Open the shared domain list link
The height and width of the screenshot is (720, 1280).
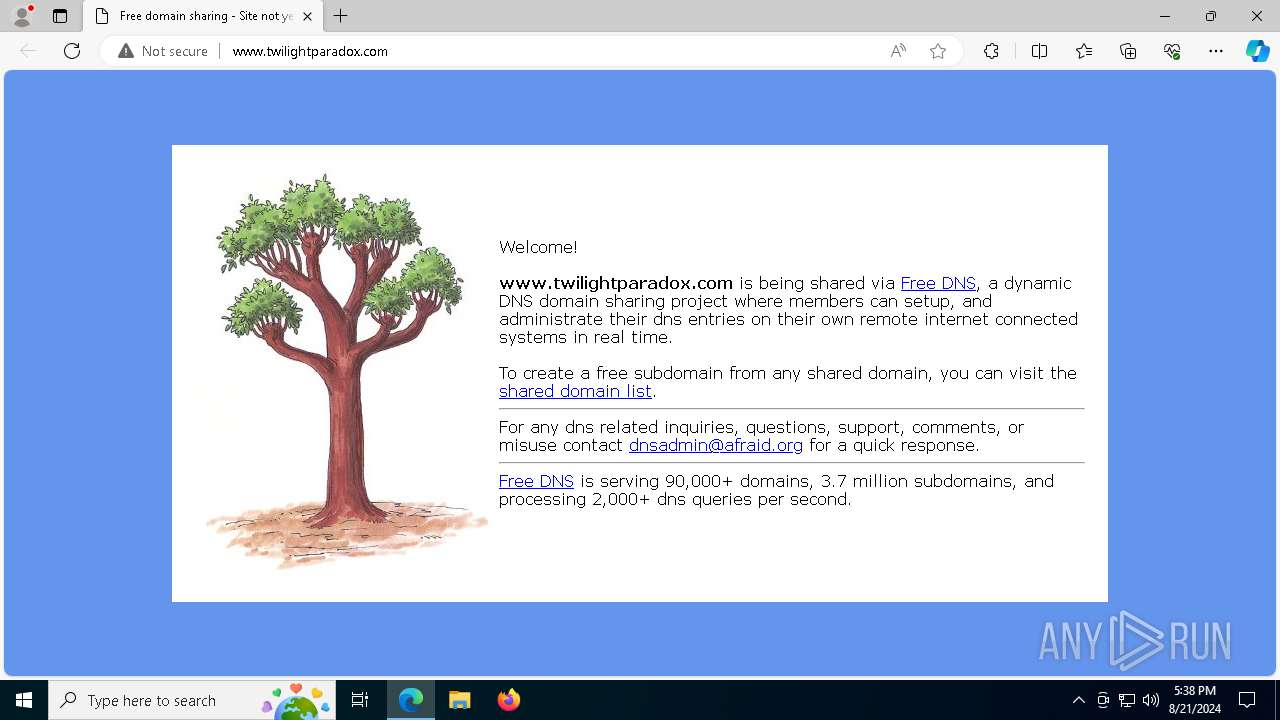point(575,391)
